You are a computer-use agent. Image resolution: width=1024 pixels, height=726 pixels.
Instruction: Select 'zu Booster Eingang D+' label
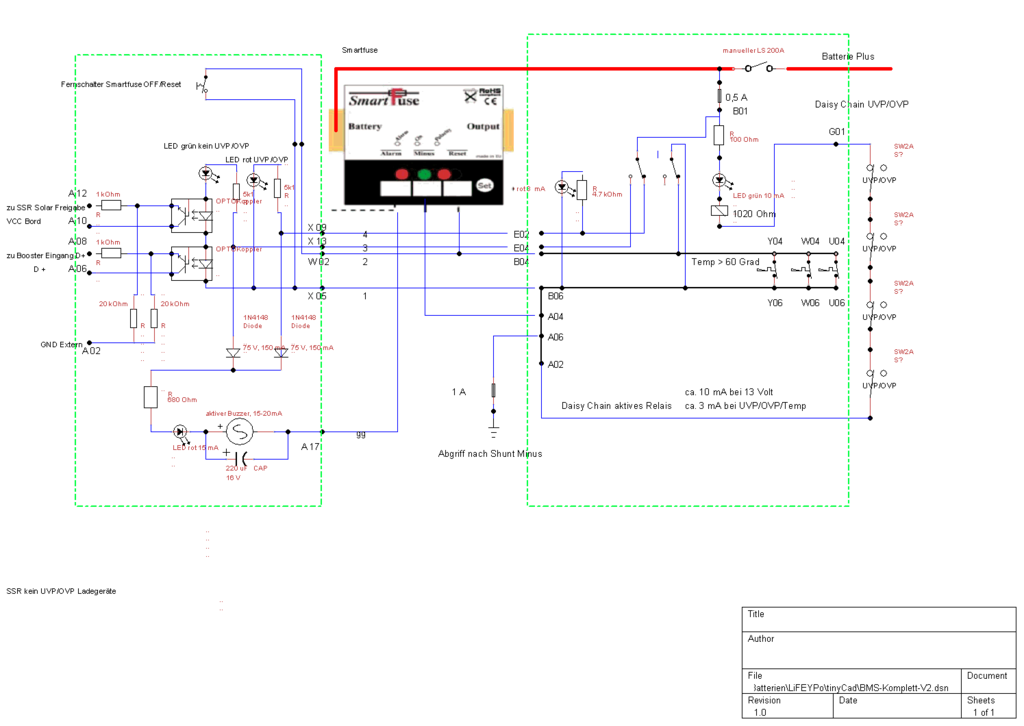pos(46,256)
